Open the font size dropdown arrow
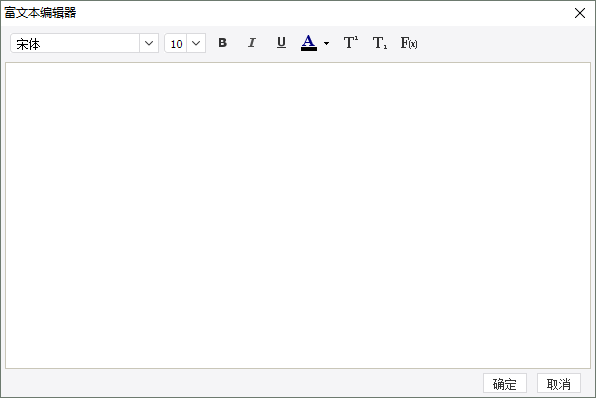 pyautogui.click(x=196, y=43)
